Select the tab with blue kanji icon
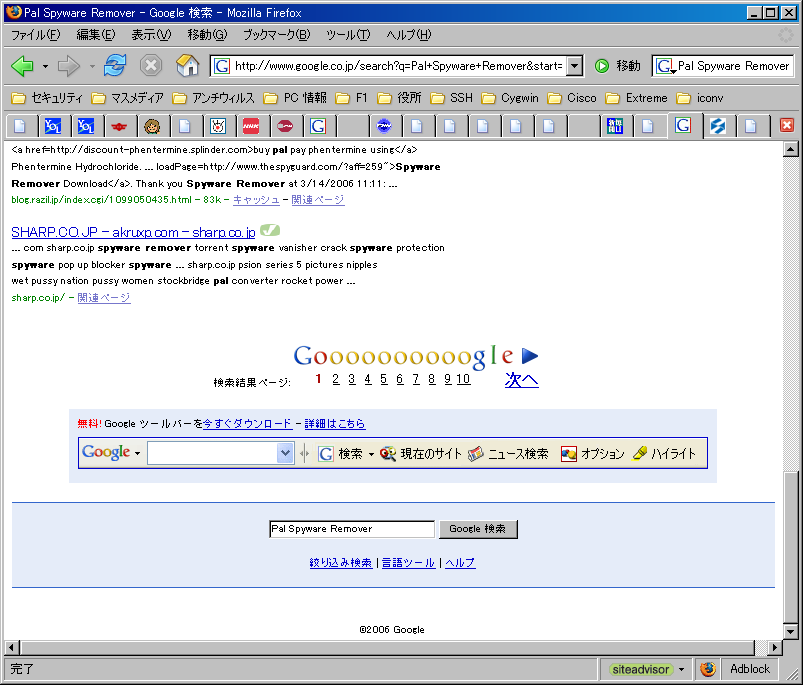 (615, 126)
